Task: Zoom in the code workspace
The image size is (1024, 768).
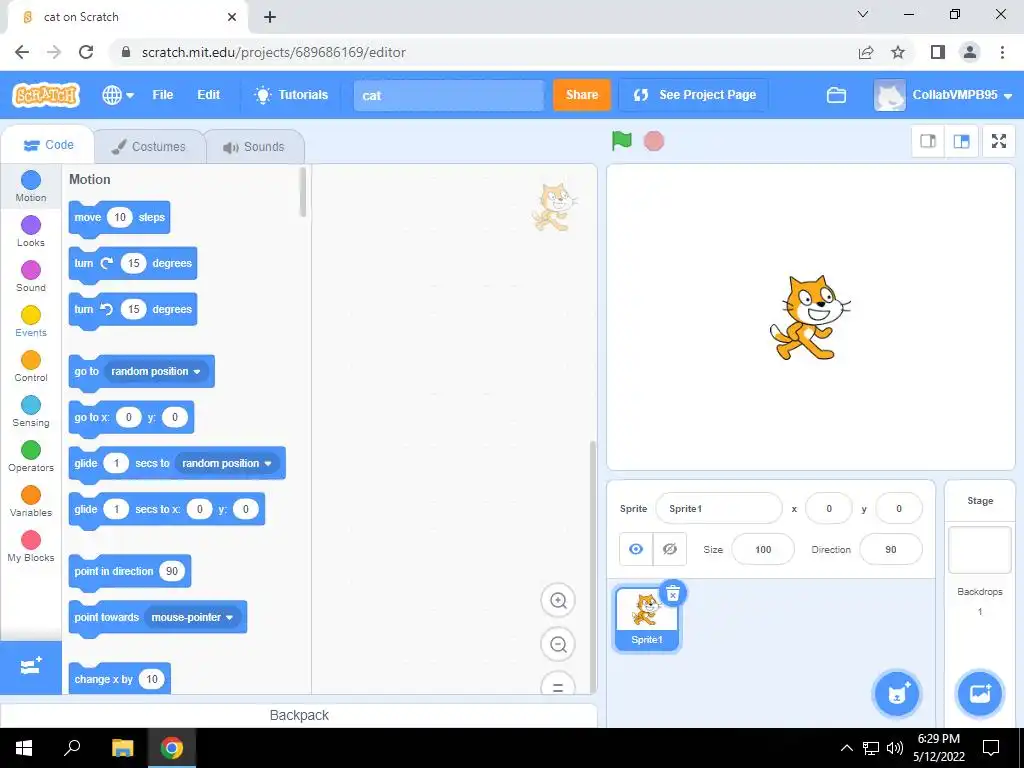Action: pos(558,600)
